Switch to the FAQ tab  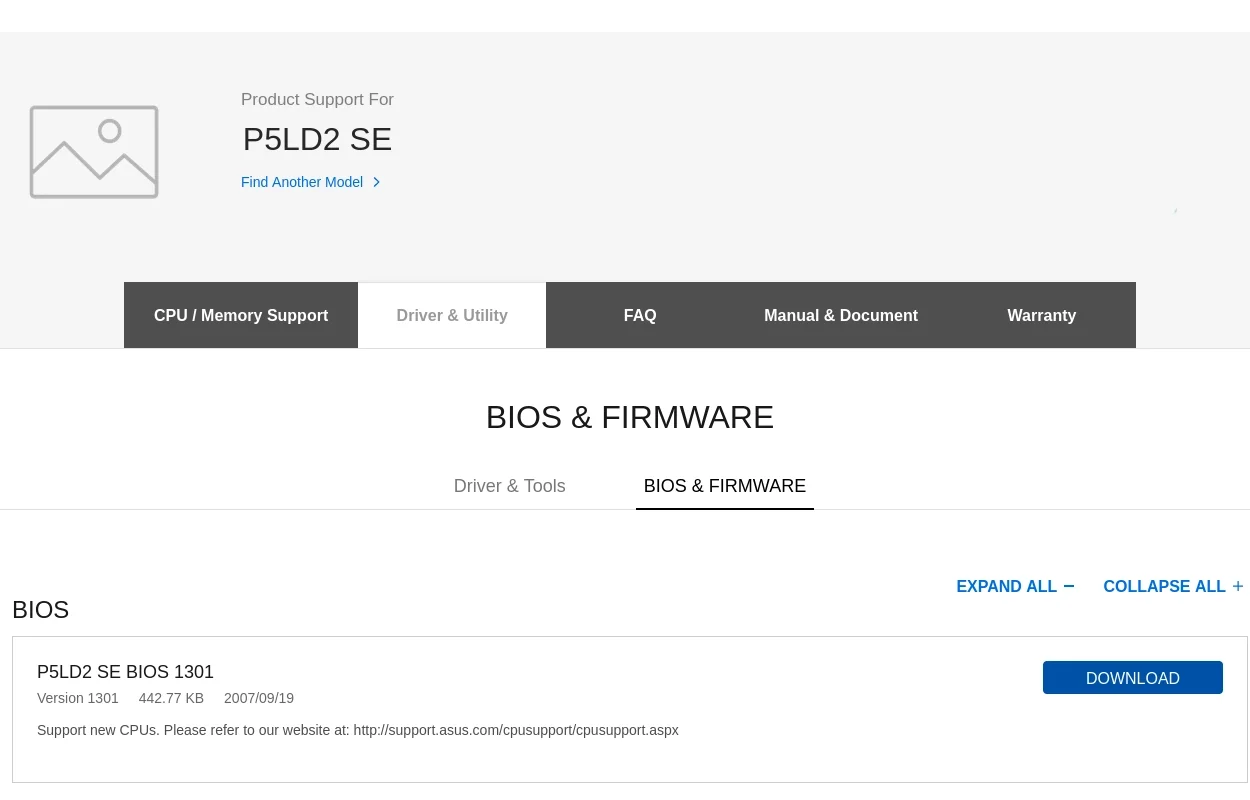click(640, 315)
